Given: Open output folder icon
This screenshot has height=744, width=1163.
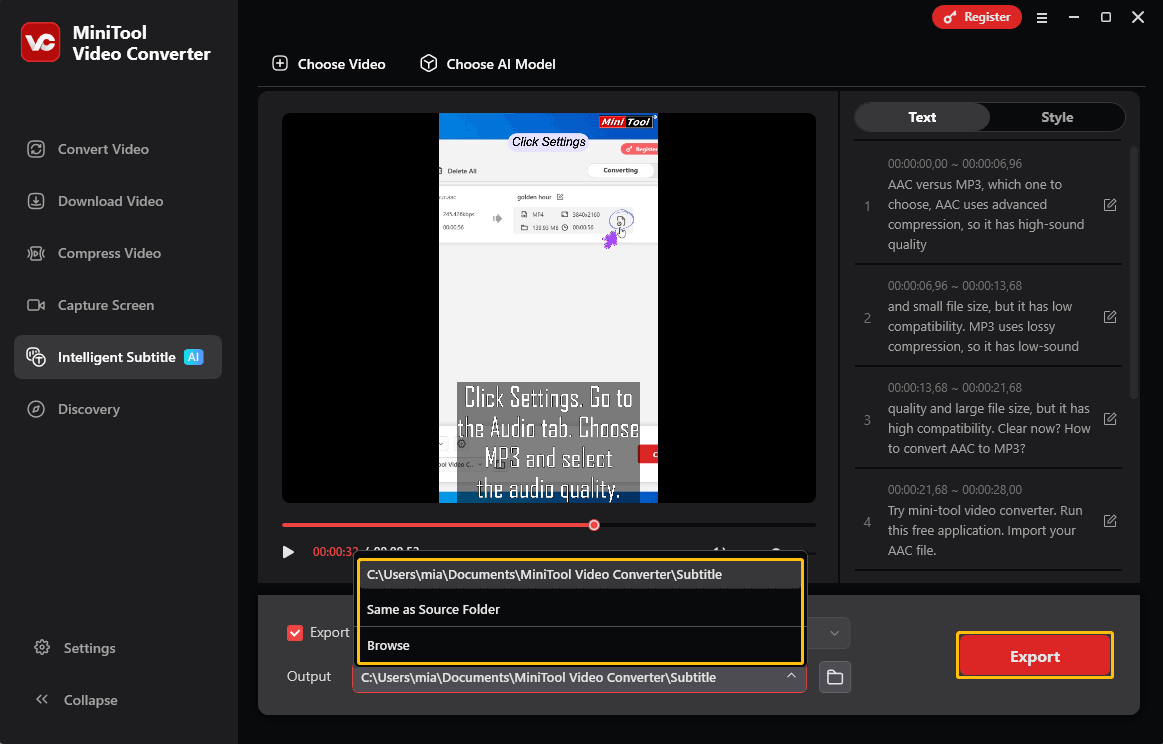Looking at the screenshot, I should pos(834,676).
